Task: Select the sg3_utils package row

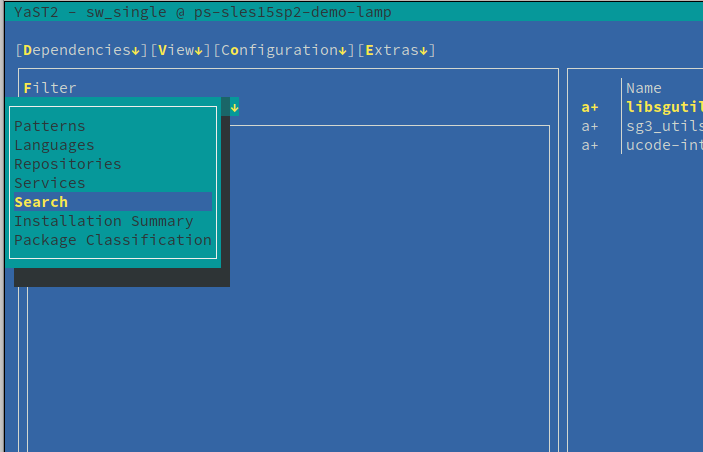Action: point(642,126)
